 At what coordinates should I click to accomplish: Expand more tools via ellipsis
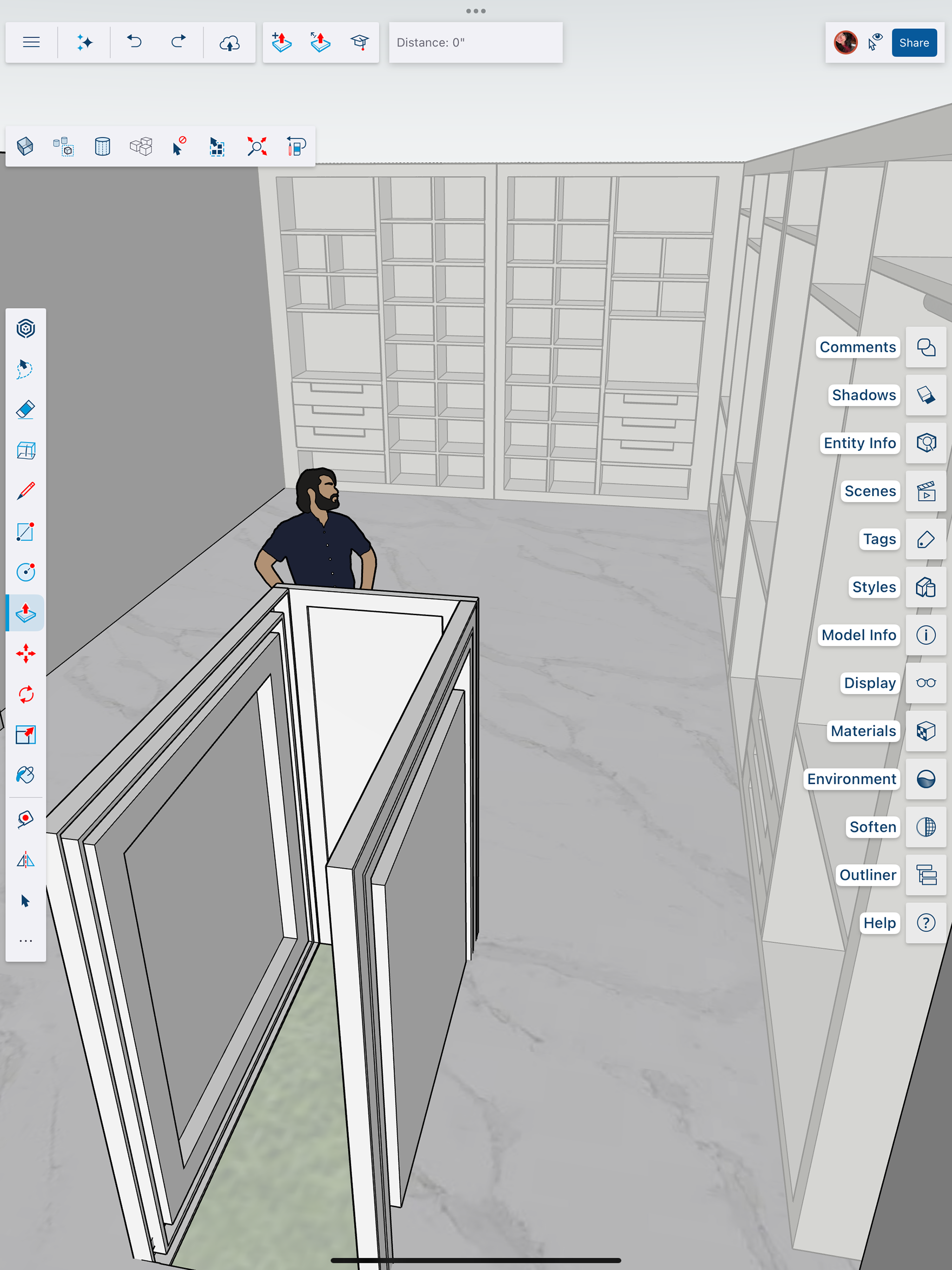coord(26,941)
